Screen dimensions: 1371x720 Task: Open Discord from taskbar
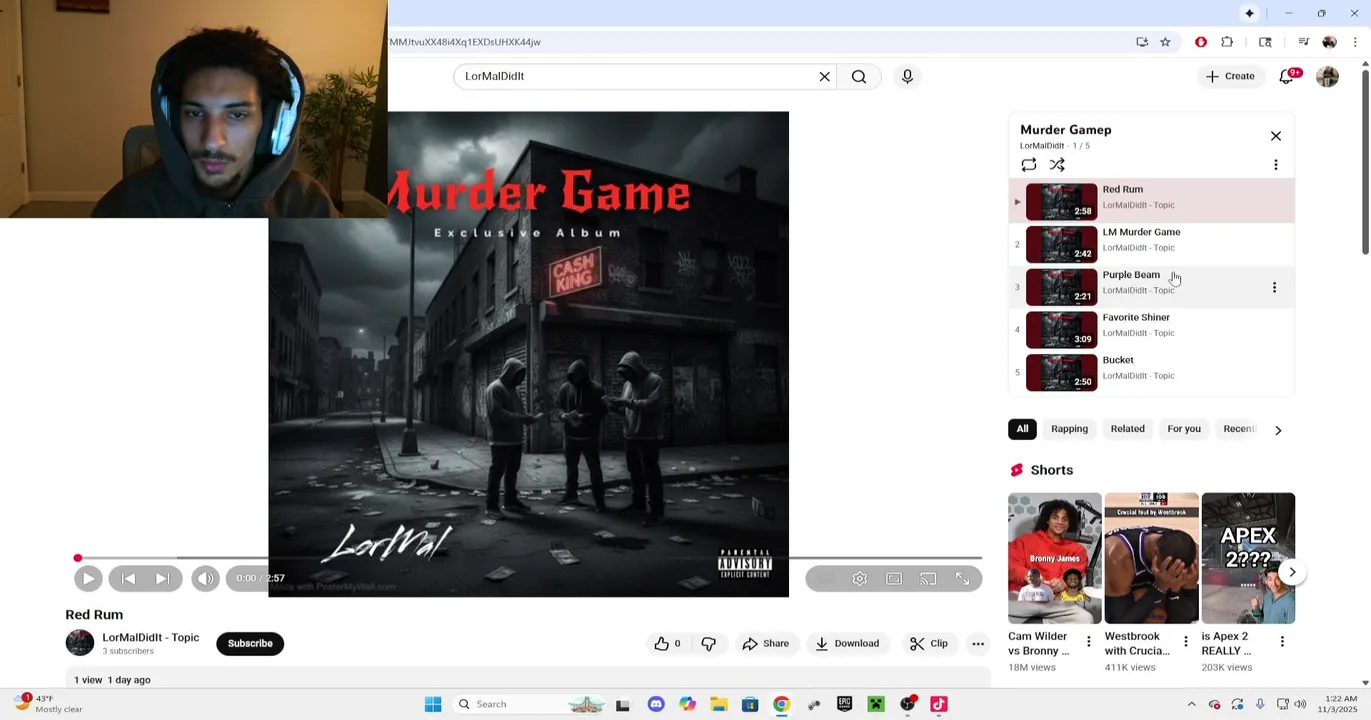click(x=656, y=704)
